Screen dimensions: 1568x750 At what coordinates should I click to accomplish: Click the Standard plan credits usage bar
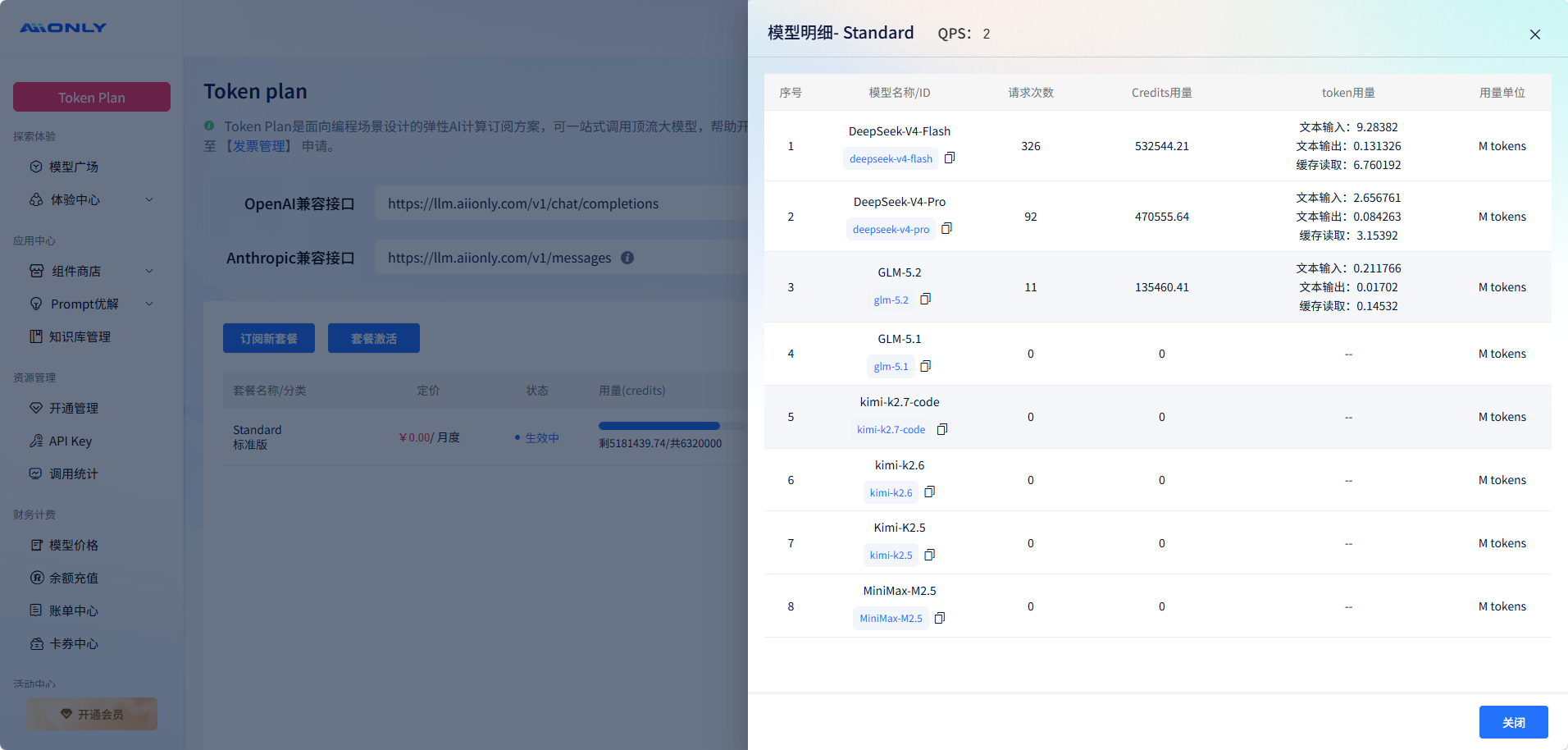pos(672,426)
